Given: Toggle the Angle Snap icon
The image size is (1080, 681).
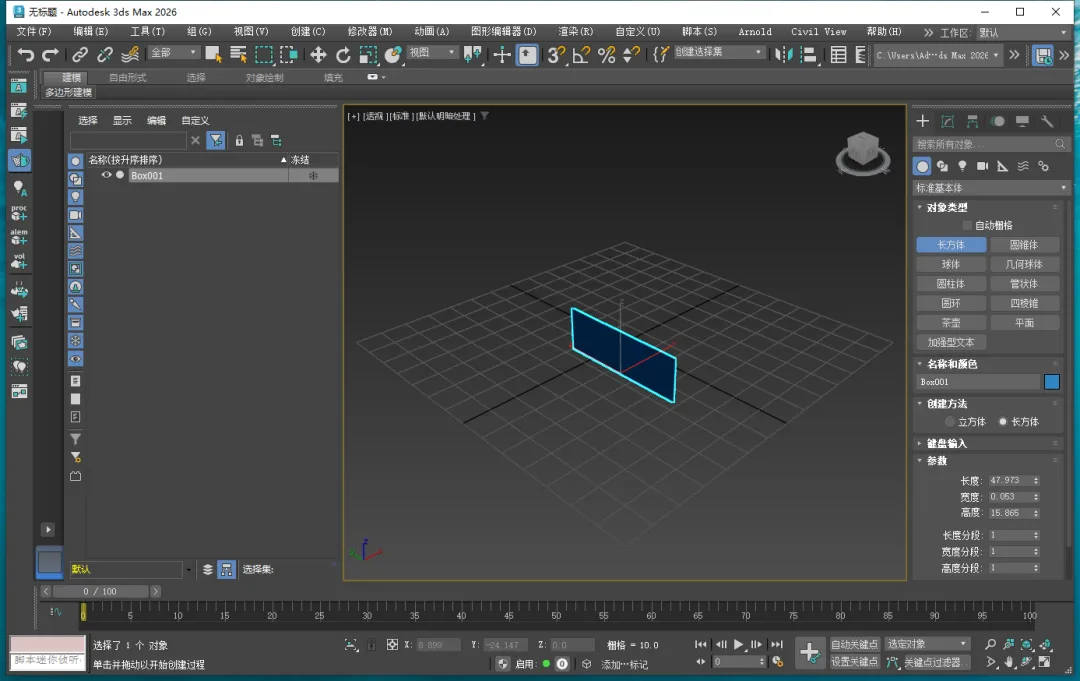Looking at the screenshot, I should coord(581,55).
